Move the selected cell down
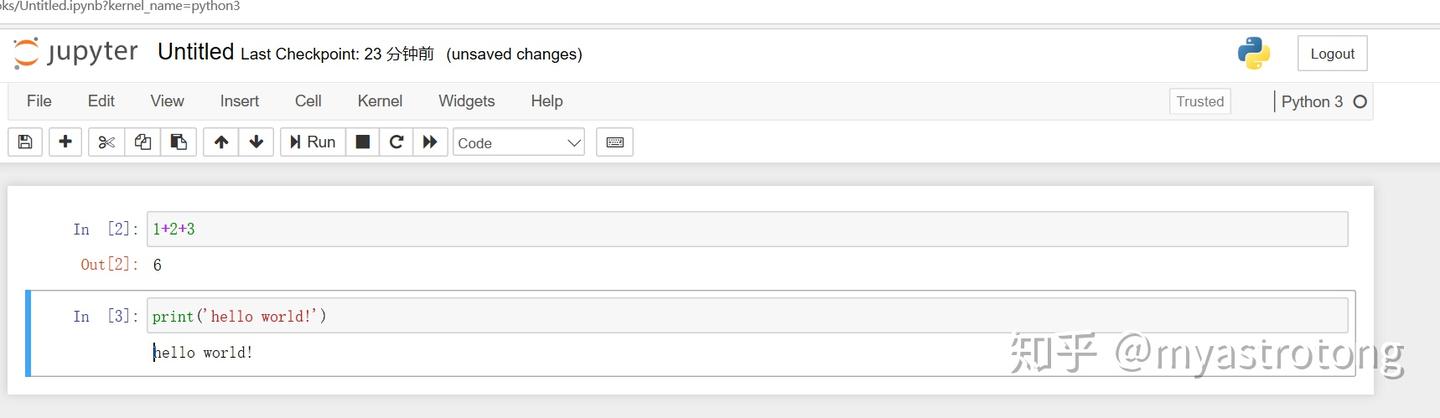 point(256,142)
